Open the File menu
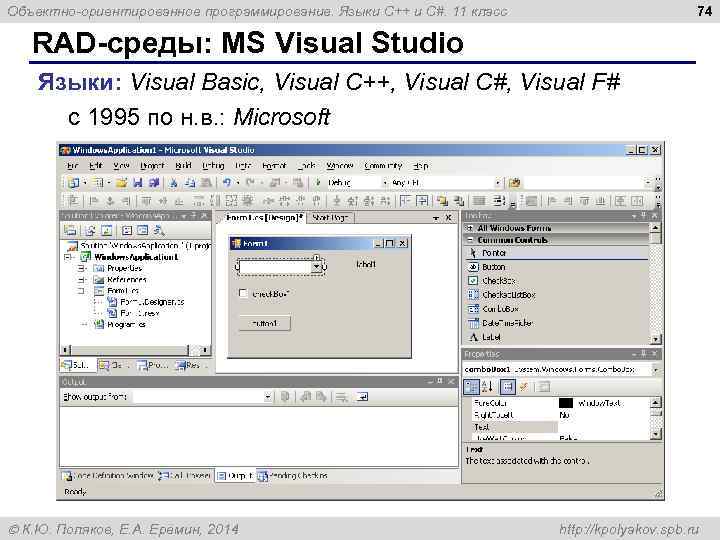The image size is (720, 540). tap(72, 166)
